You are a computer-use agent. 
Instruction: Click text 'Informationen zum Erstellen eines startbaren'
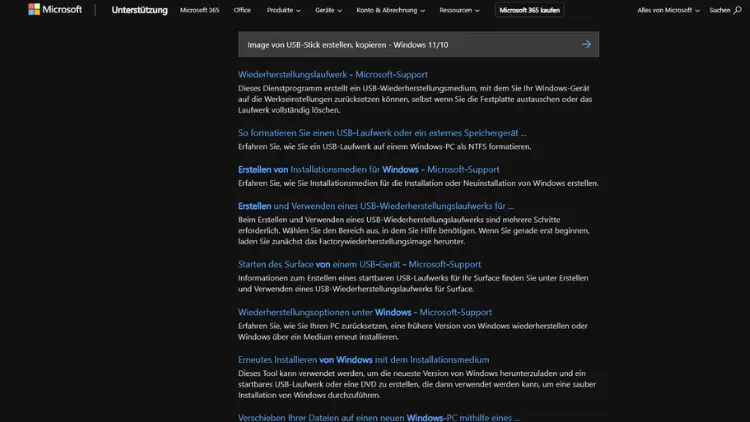coord(316,278)
